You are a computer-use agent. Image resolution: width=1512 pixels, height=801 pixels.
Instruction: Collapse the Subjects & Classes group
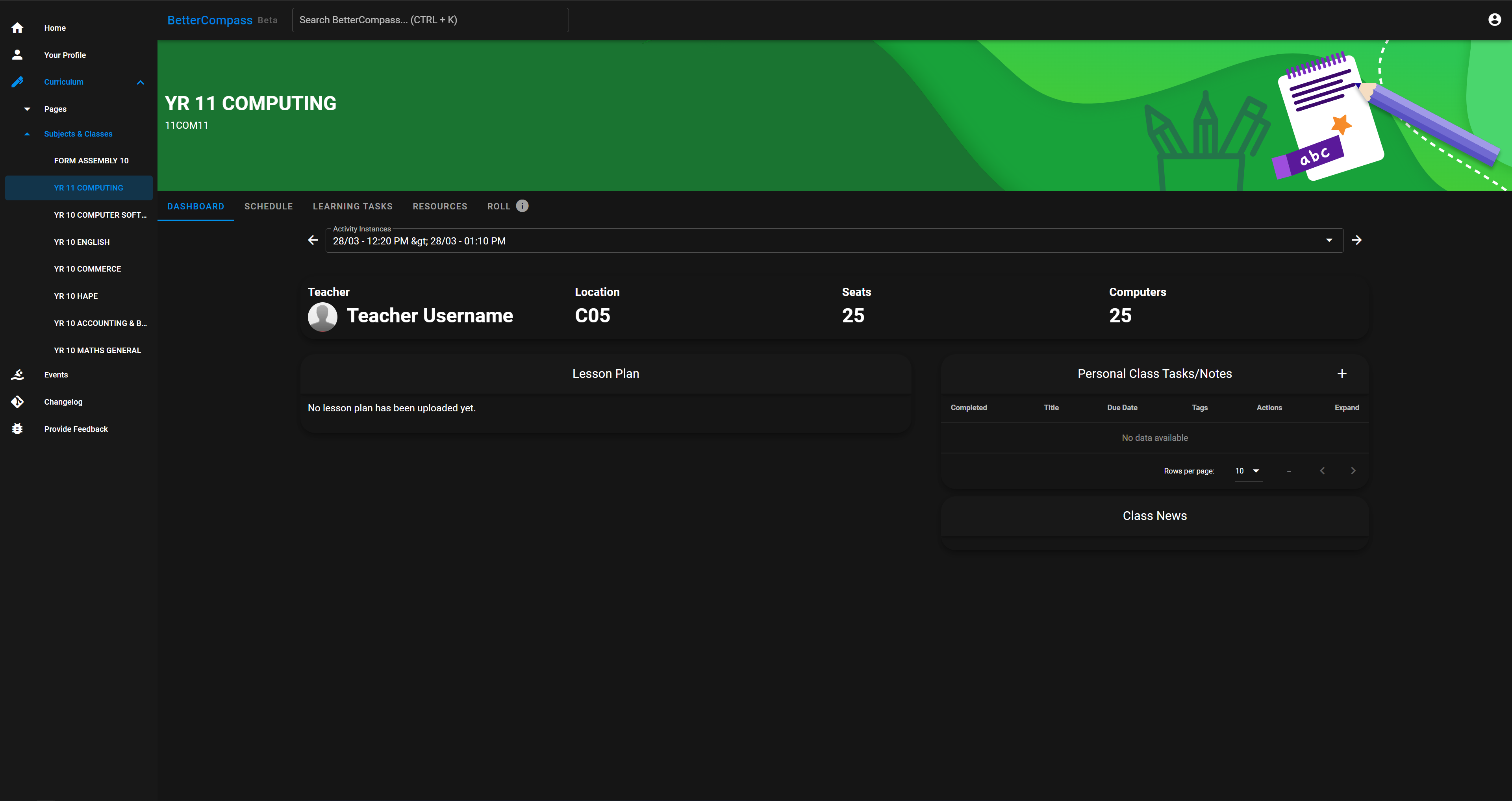click(x=27, y=134)
